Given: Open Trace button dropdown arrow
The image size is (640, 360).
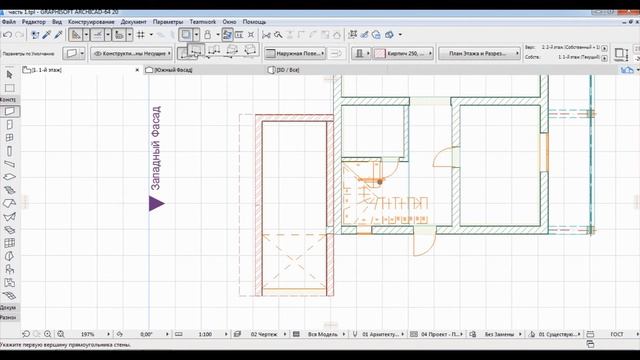Looking at the screenshot, I should 196,35.
